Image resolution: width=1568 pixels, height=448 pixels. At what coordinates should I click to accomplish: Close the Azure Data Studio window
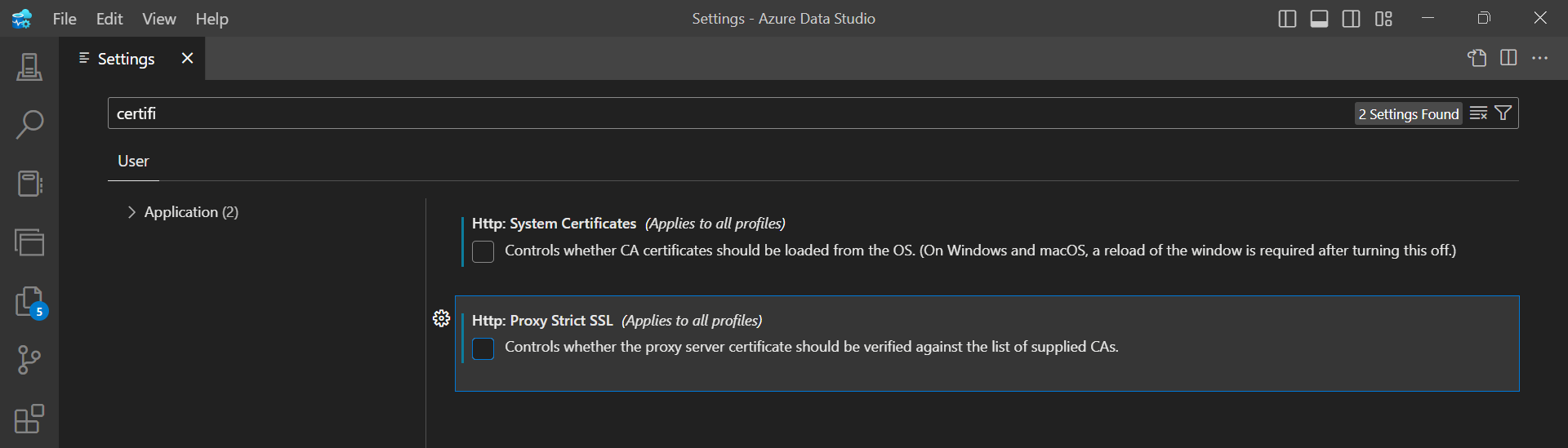pyautogui.click(x=1540, y=18)
